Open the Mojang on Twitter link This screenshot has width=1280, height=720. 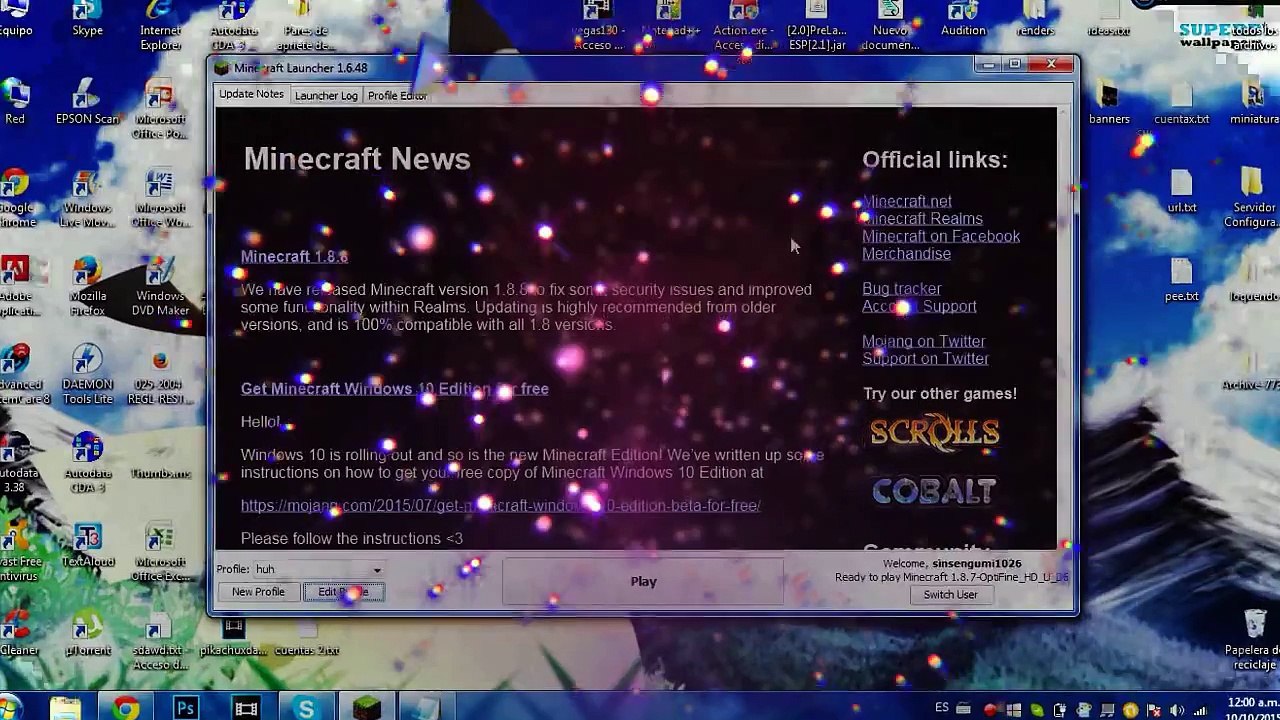pyautogui.click(x=923, y=341)
